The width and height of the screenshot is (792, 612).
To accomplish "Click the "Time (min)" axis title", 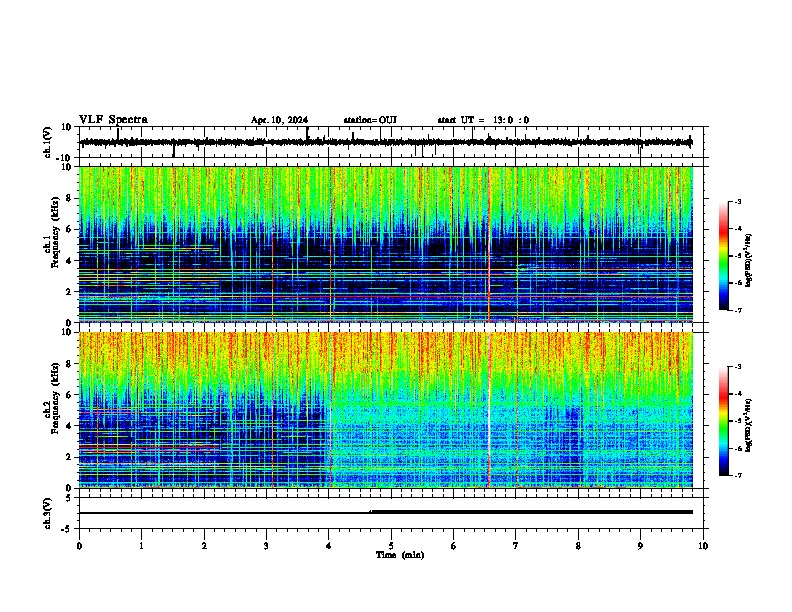I will (x=400, y=555).
